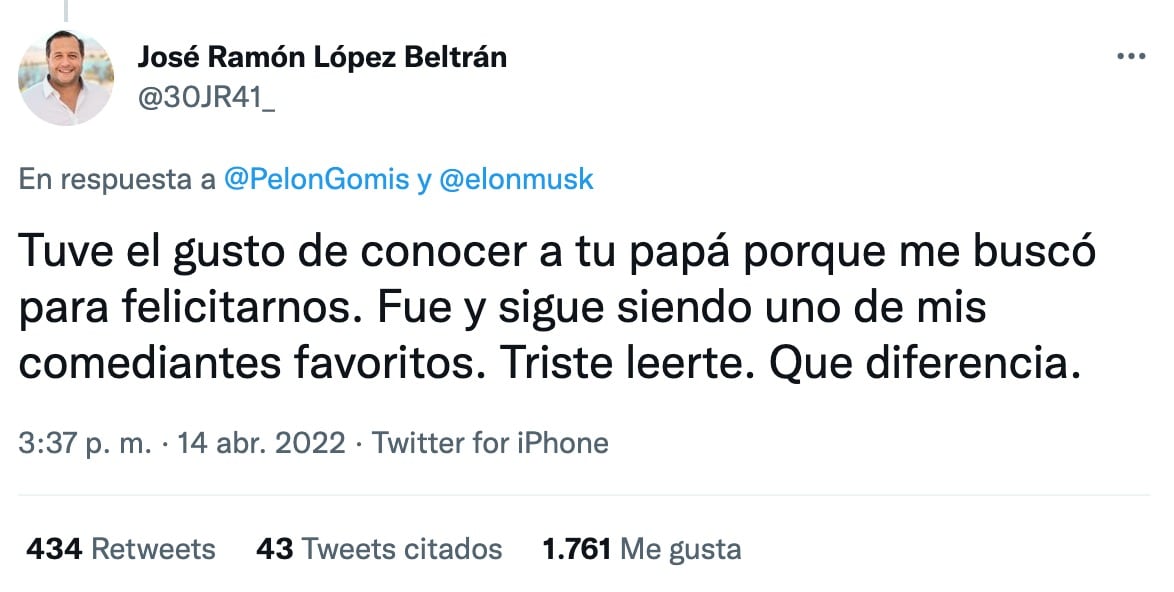Open the tweet's three-dot more options menu

tap(1129, 58)
